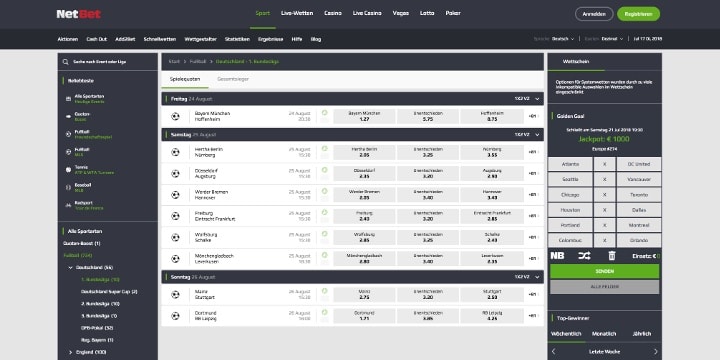
Task: Click the ALLE FELDER button
Action: [604, 287]
